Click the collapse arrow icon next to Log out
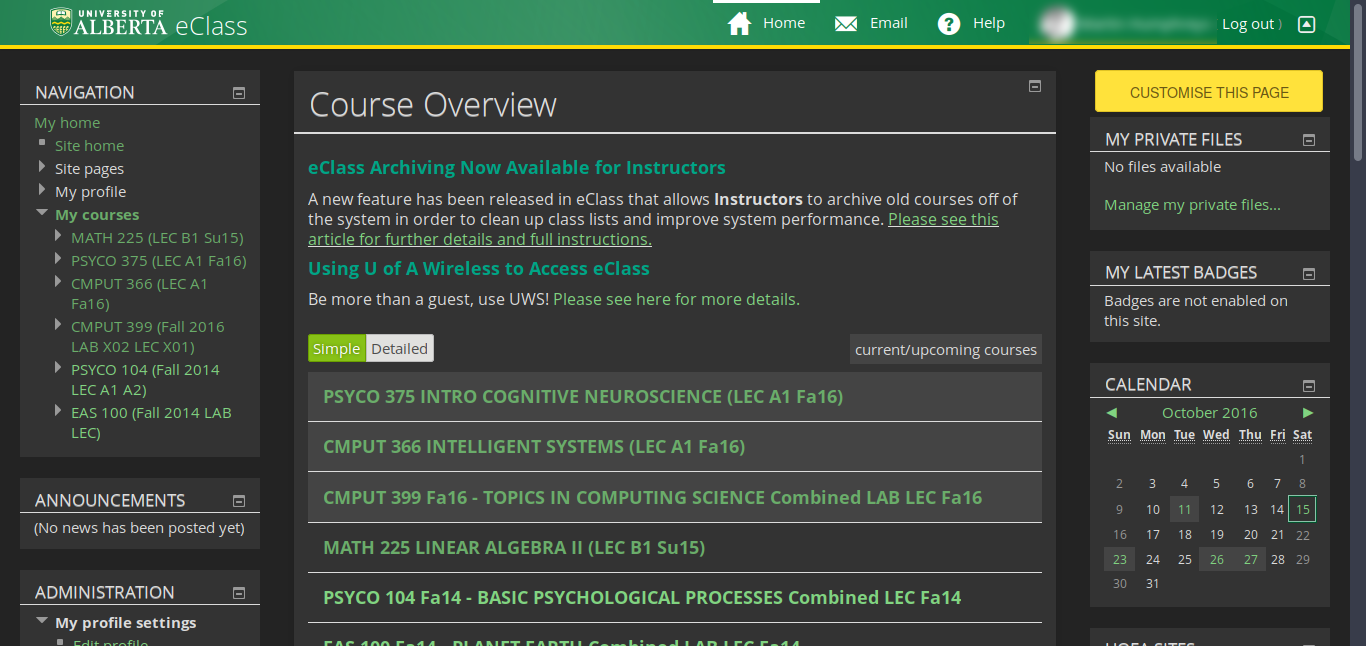The height and width of the screenshot is (646, 1366). [1306, 24]
